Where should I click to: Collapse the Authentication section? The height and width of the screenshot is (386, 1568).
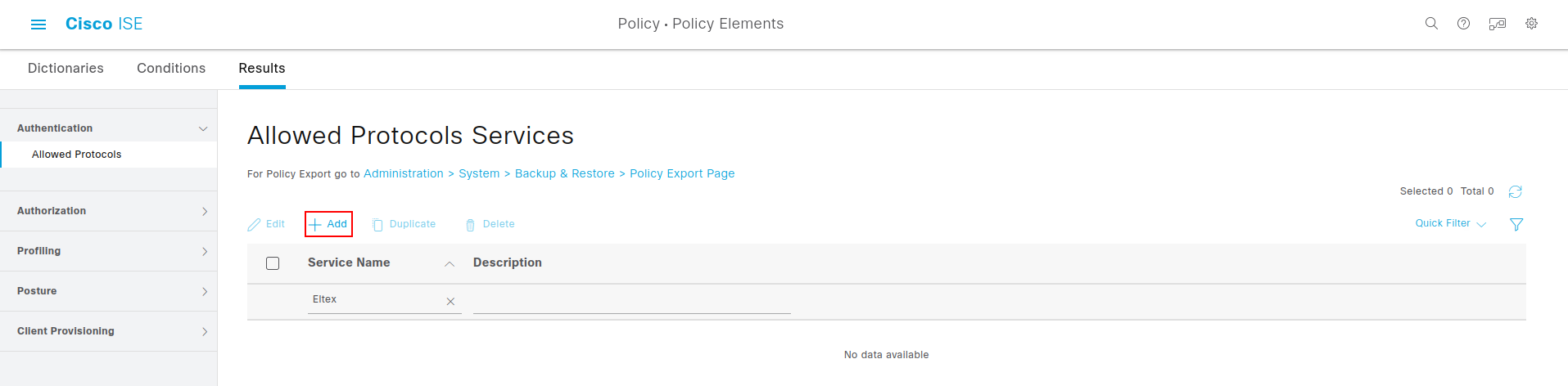pyautogui.click(x=203, y=128)
